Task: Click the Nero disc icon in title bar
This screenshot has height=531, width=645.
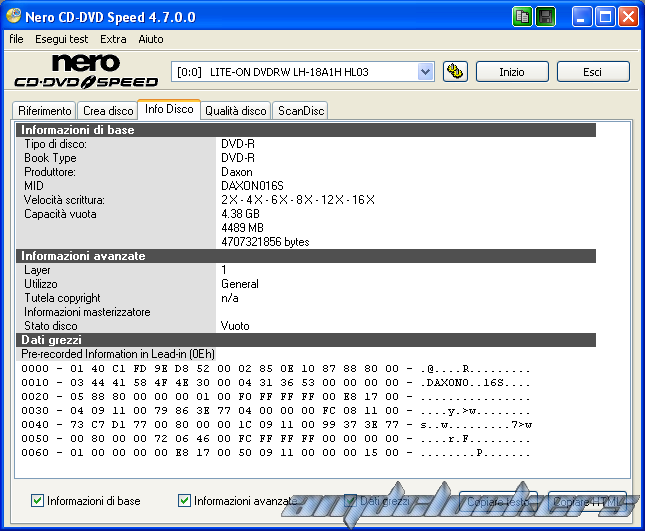Action: (12, 17)
